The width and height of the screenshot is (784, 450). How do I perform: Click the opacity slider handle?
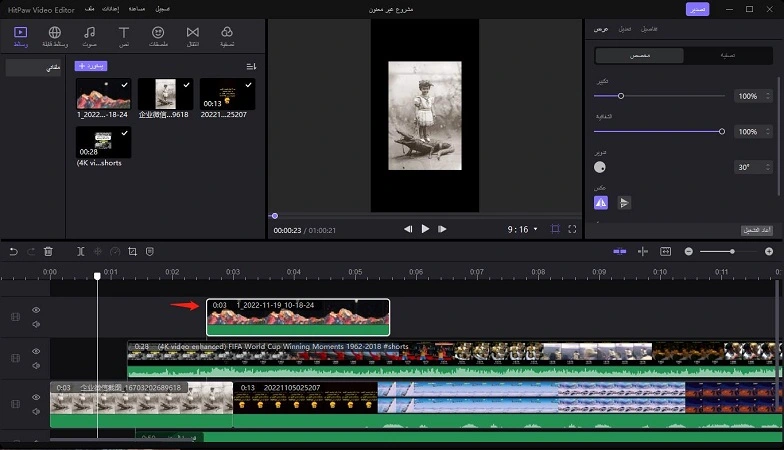coord(722,132)
